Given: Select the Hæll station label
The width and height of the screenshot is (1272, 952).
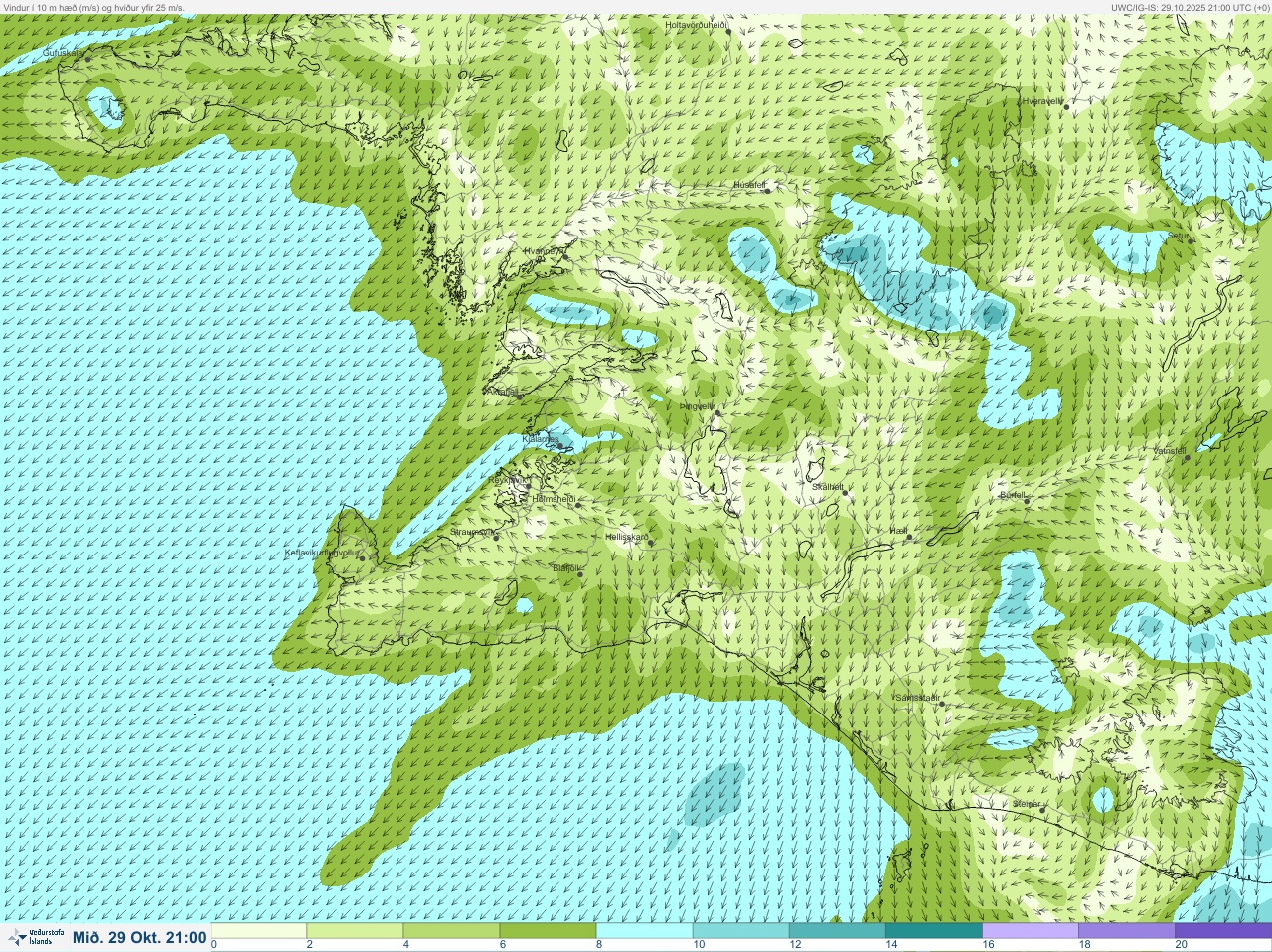Looking at the screenshot, I should coord(899,532).
